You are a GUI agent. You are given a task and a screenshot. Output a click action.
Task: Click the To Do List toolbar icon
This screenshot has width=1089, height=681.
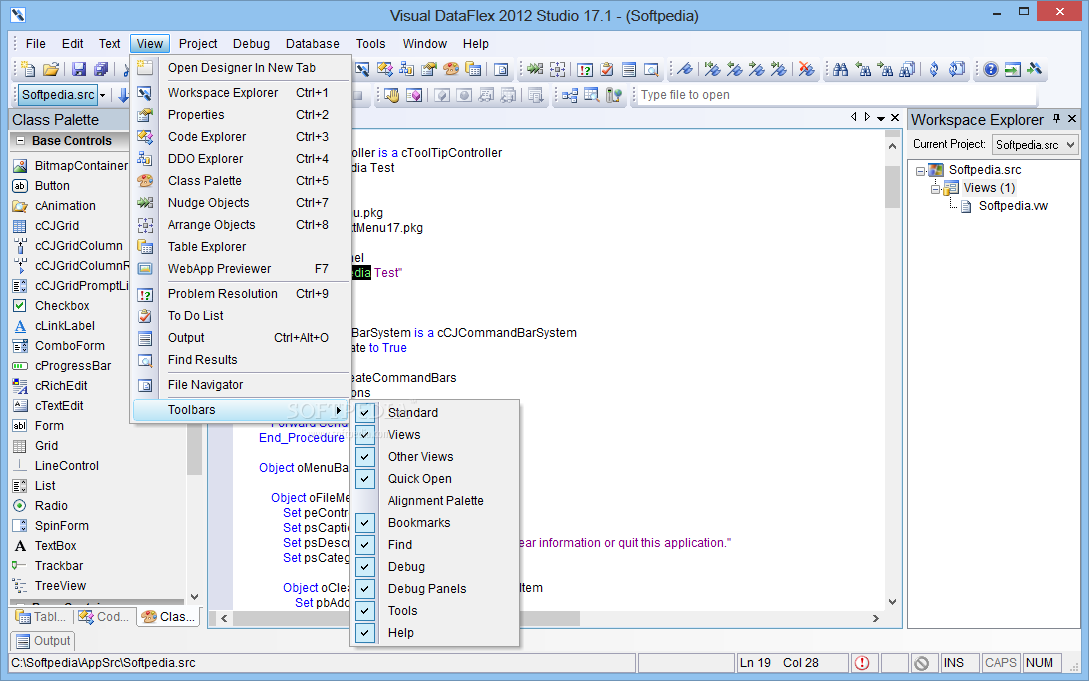click(607, 69)
